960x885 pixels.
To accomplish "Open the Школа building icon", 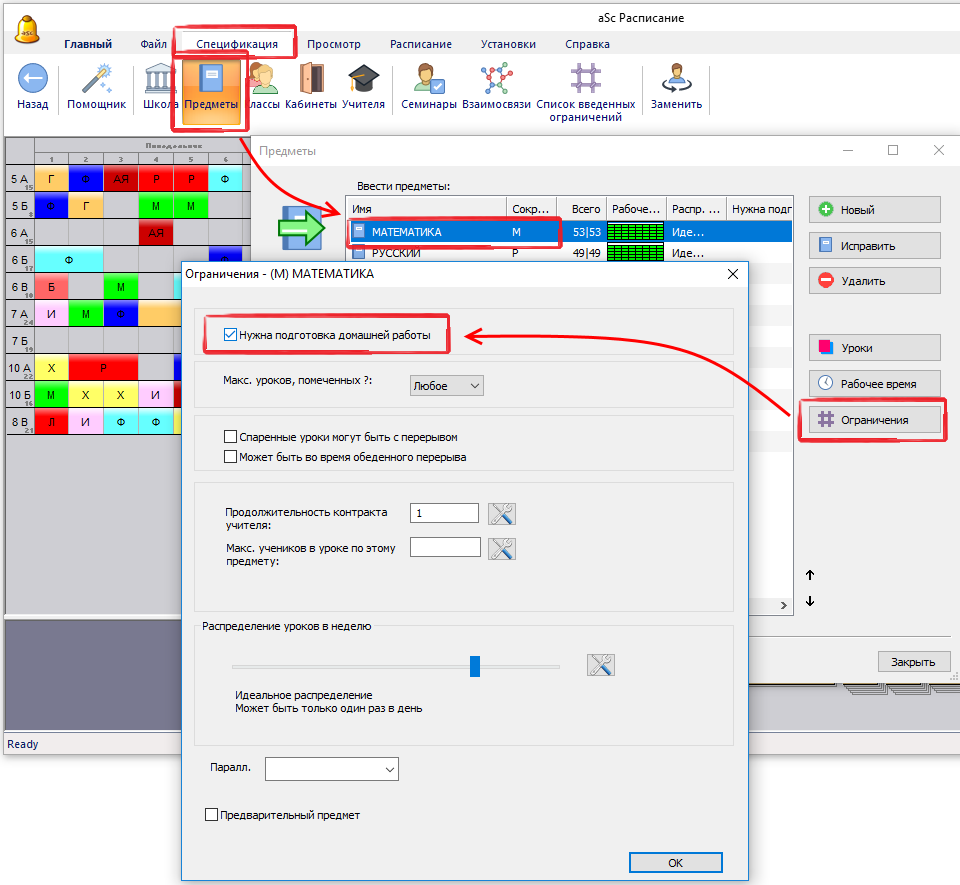I will [x=160, y=79].
